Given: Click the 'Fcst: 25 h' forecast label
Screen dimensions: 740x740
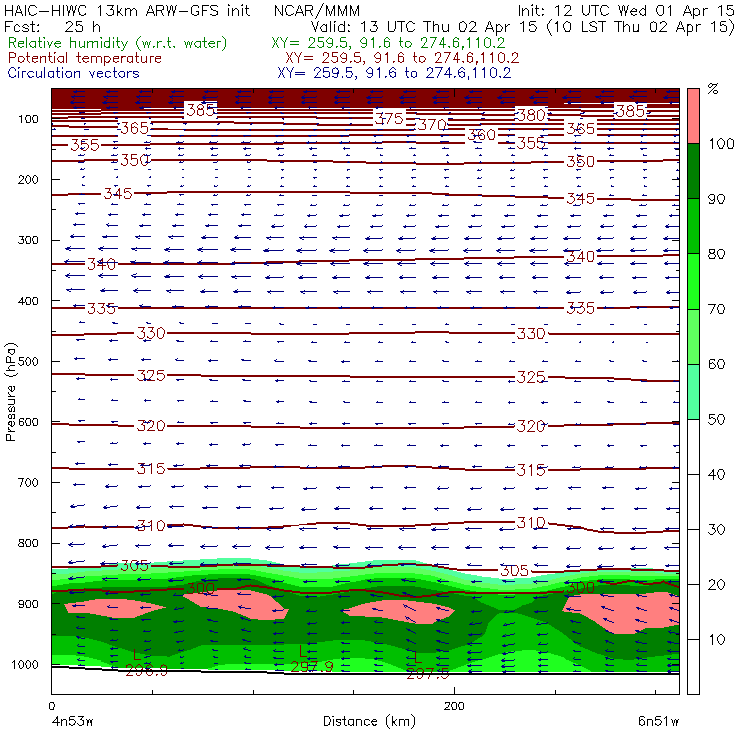Looking at the screenshot, I should coord(52,27).
